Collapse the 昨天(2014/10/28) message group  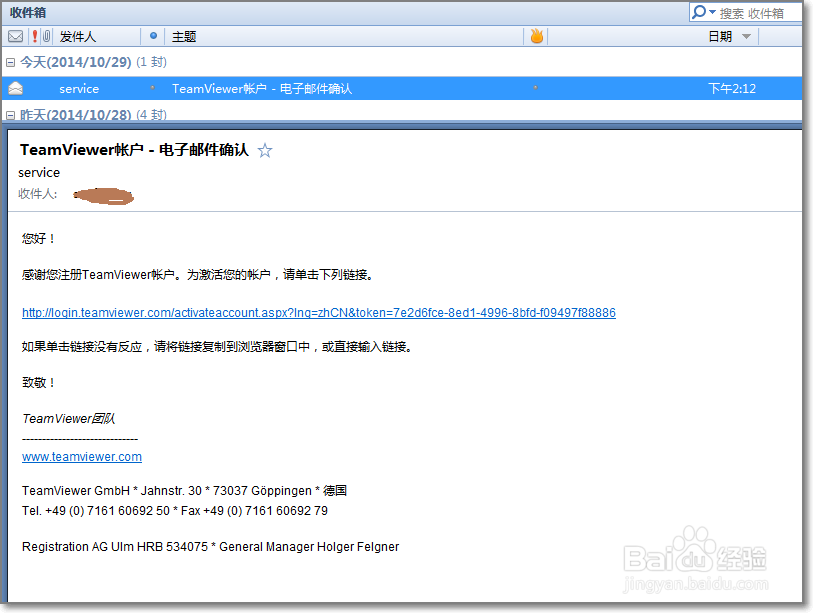(x=8, y=115)
